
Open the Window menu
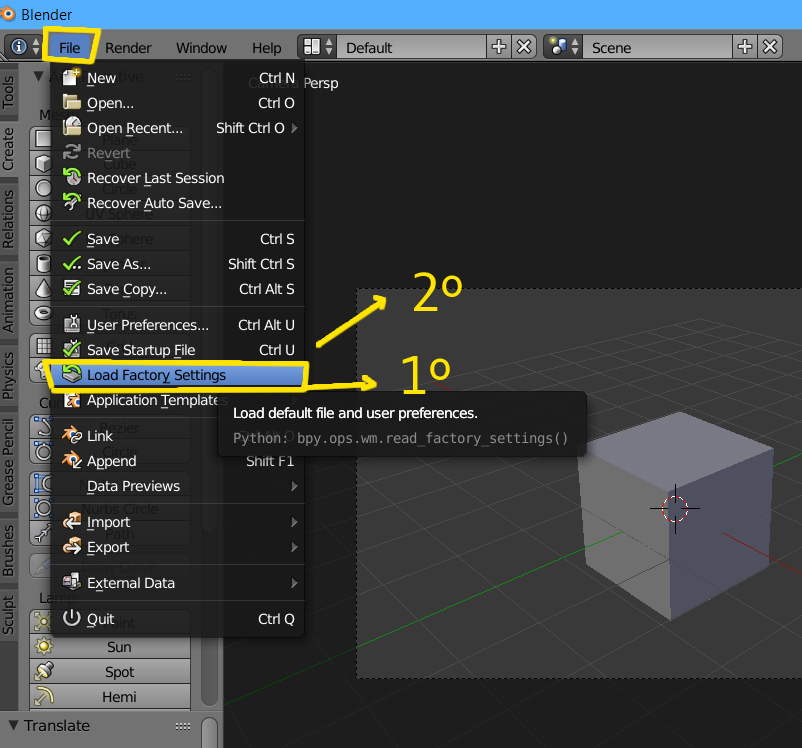click(202, 48)
